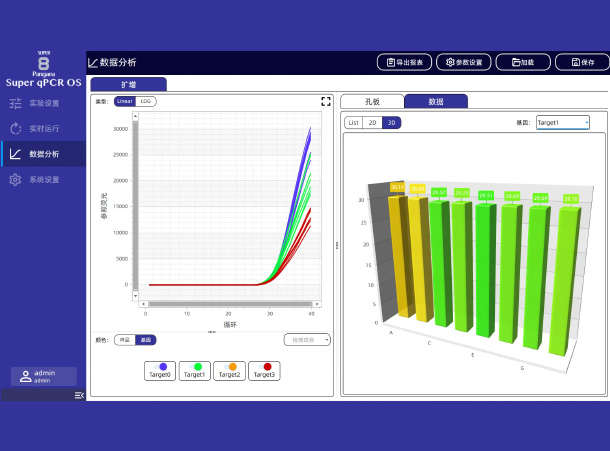Click the 导出报表 button
Image resolution: width=610 pixels, height=451 pixels.
pyautogui.click(x=404, y=62)
